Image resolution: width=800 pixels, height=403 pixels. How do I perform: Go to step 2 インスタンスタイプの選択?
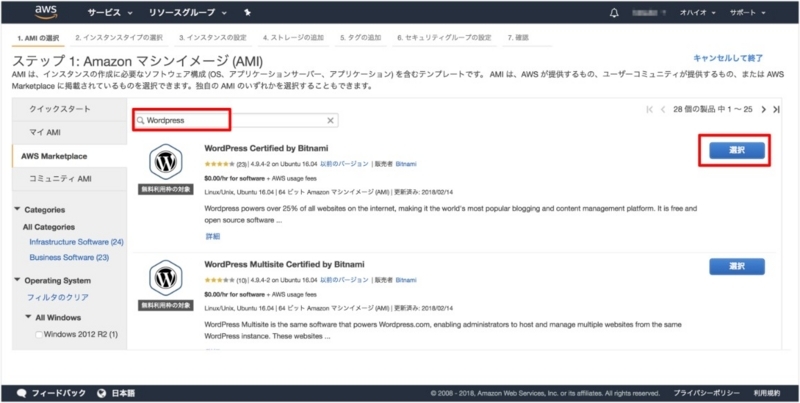point(119,38)
